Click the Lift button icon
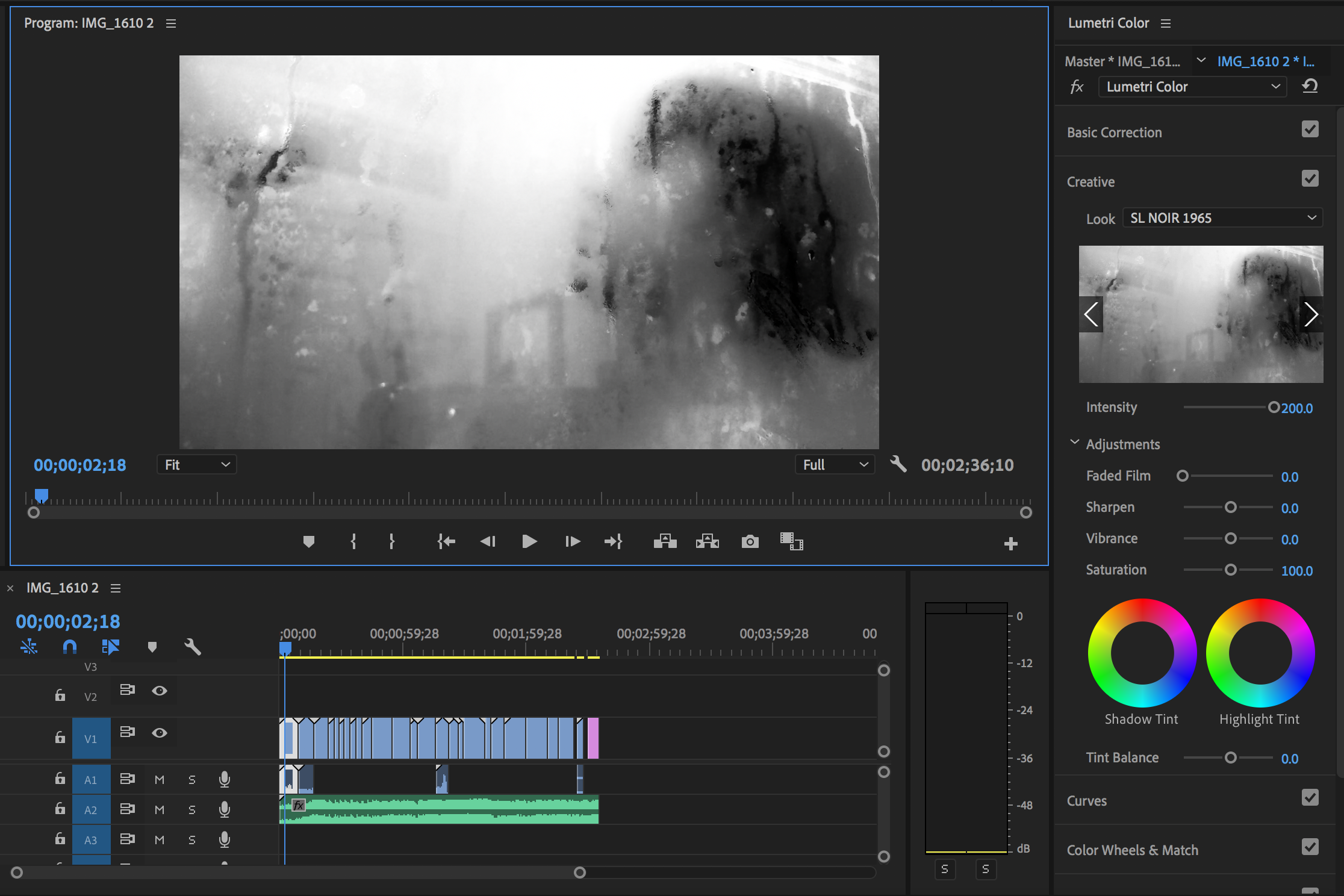The image size is (1344, 896). (665, 541)
